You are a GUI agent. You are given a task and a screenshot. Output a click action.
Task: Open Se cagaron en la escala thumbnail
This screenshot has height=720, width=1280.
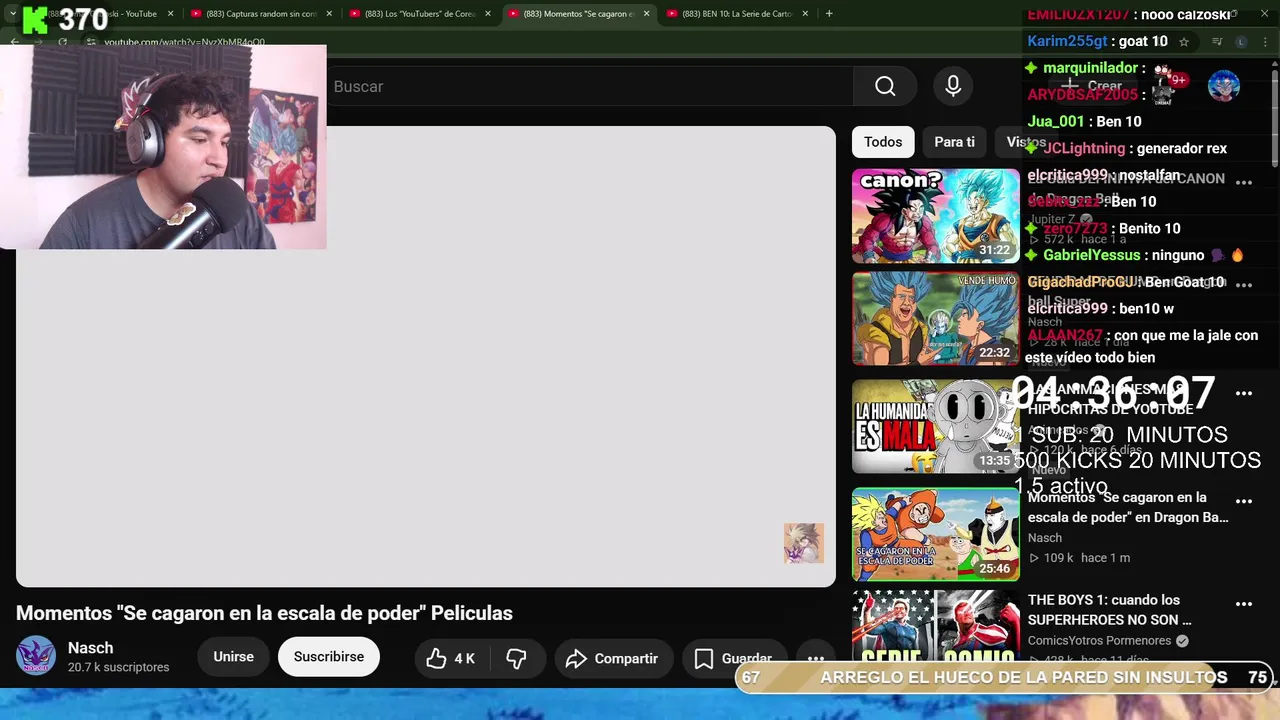(936, 534)
